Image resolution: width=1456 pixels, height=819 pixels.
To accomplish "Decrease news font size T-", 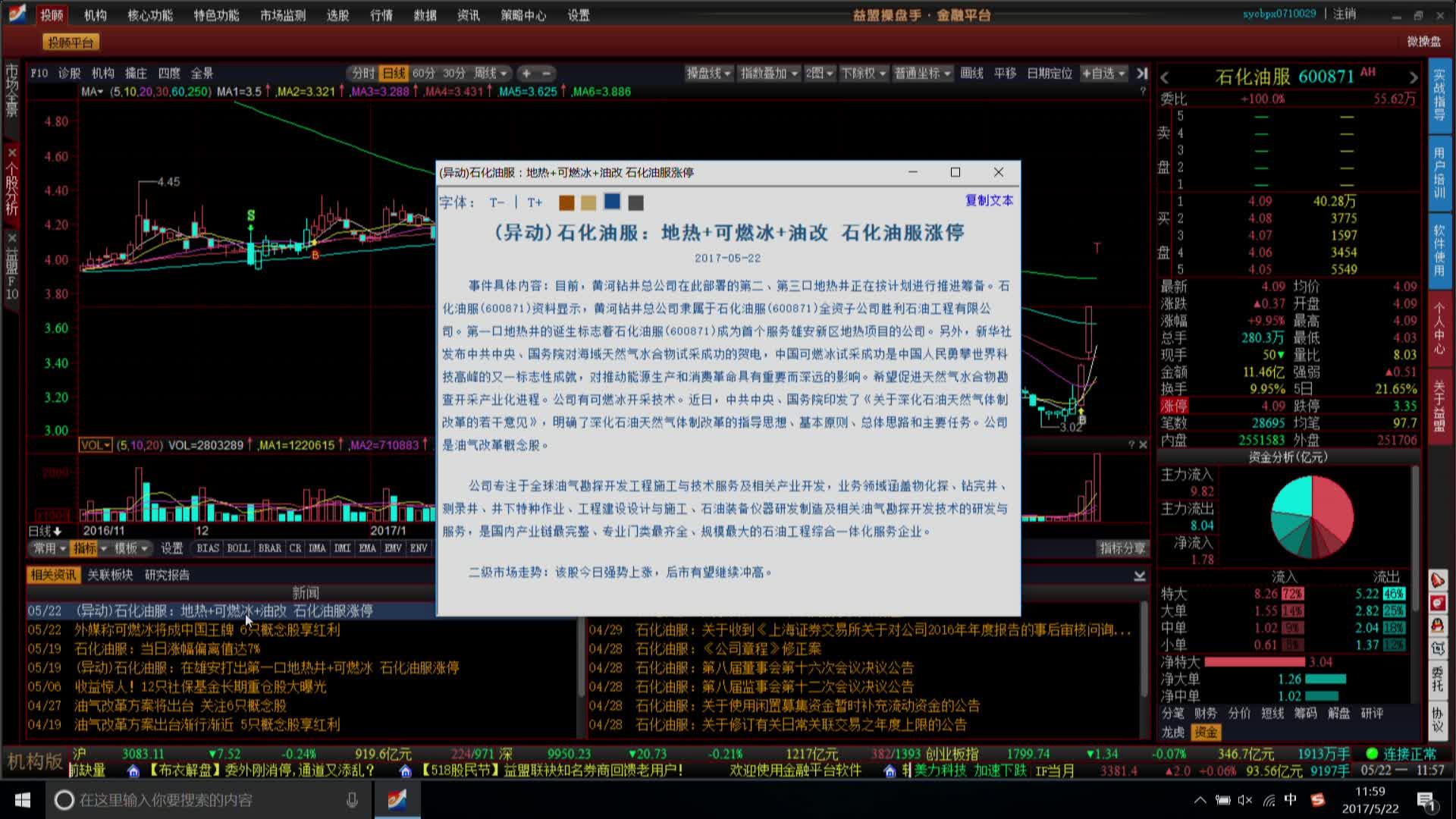I will [497, 202].
